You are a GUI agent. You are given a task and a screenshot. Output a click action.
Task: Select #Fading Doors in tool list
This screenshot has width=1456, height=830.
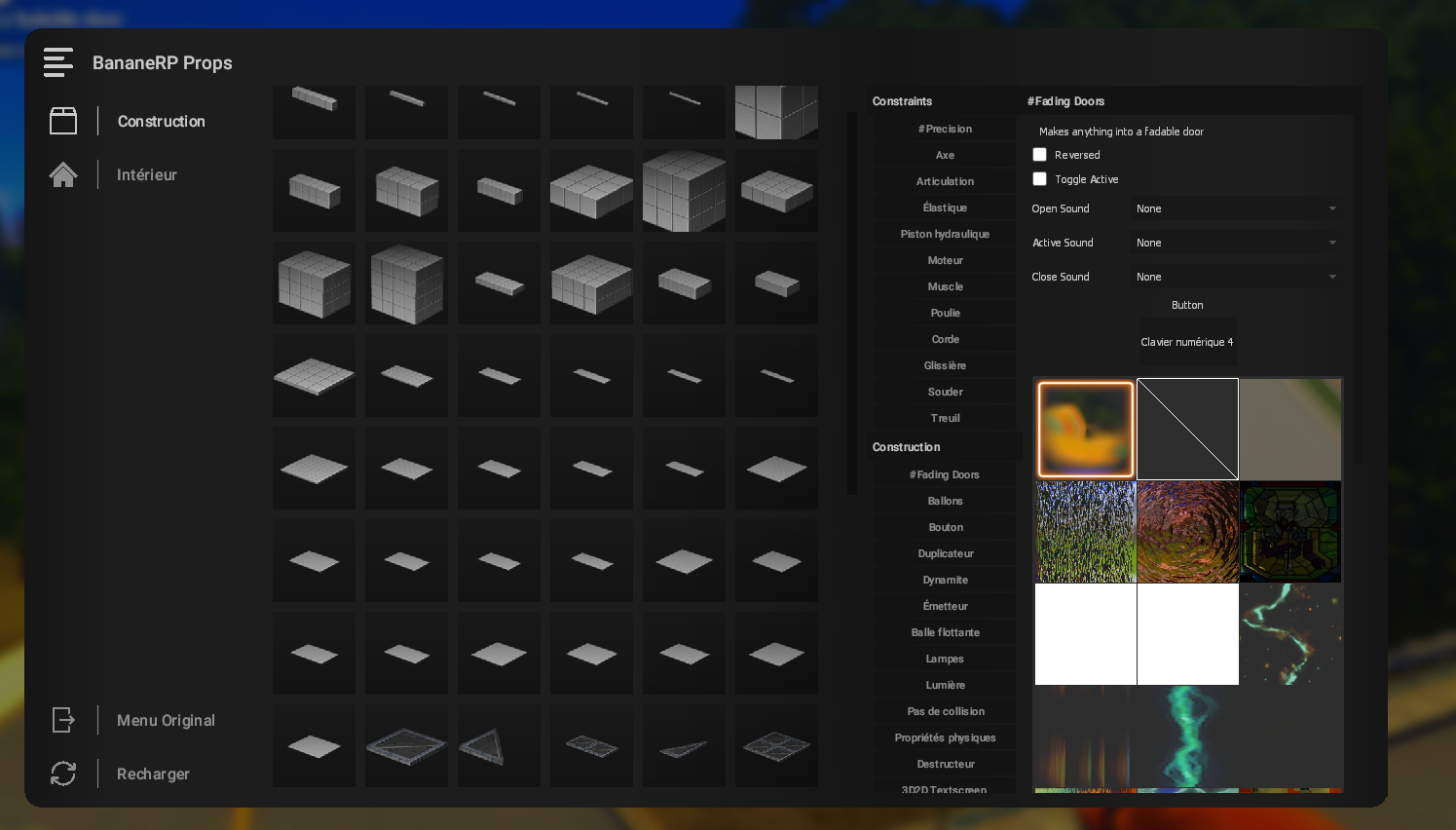click(x=945, y=474)
